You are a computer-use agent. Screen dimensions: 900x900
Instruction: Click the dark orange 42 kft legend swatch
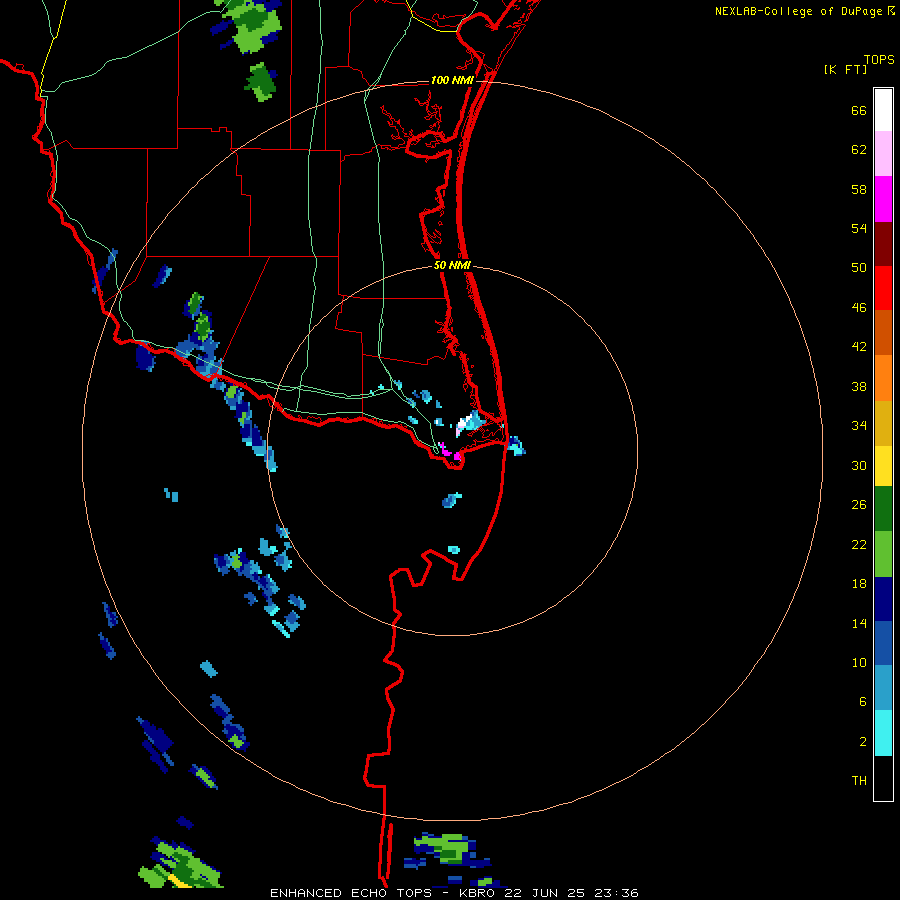click(883, 332)
